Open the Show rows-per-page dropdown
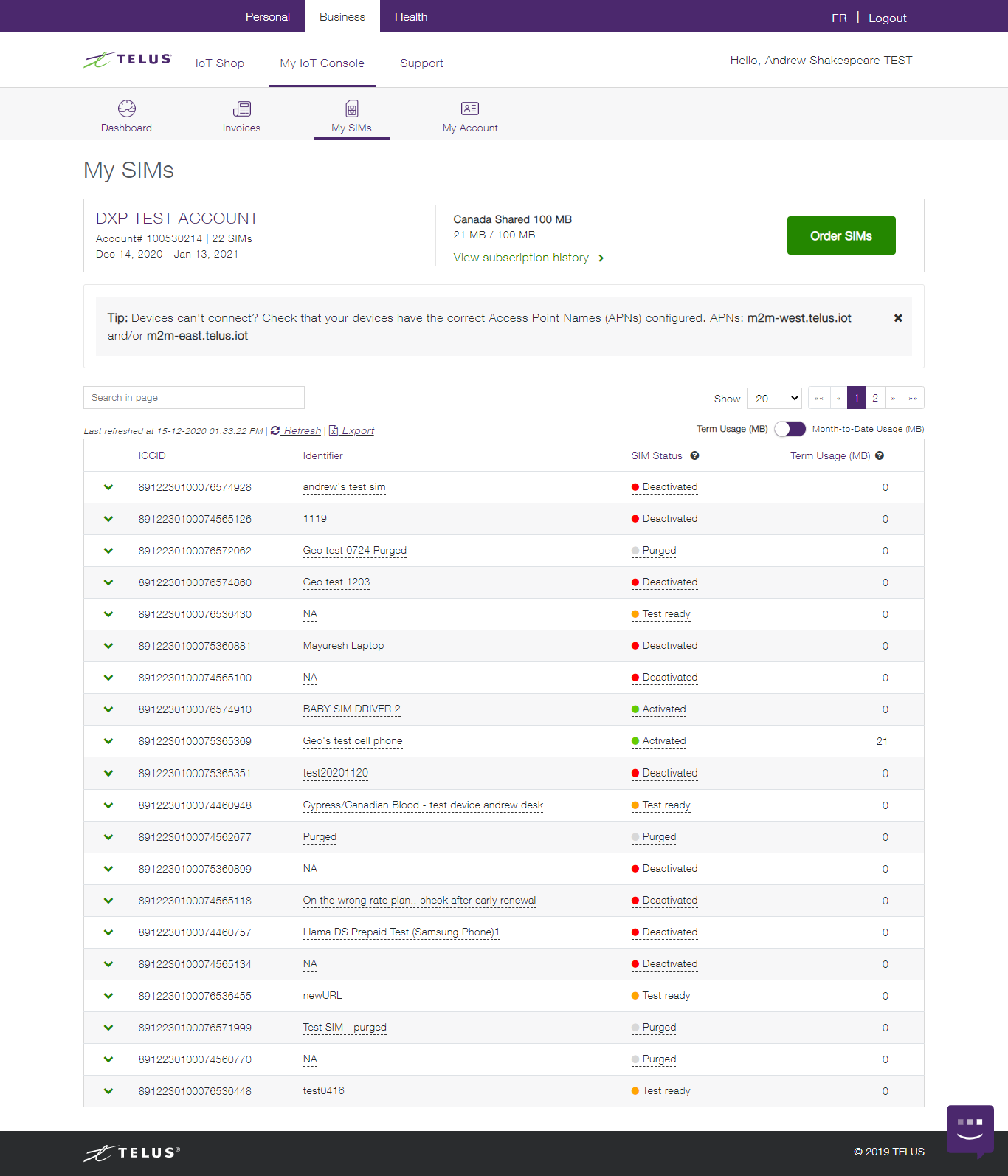Viewport: 1008px width, 1176px height. [x=774, y=398]
